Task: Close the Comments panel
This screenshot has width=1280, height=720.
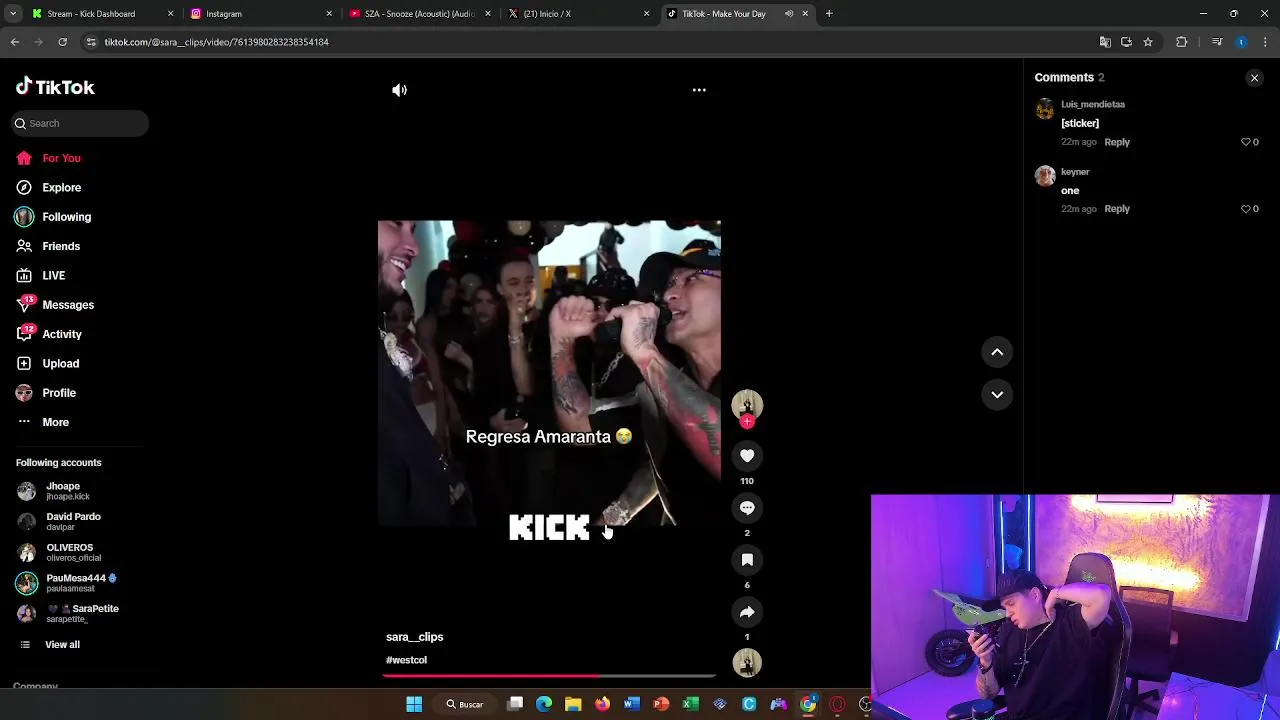Action: pos(1254,78)
